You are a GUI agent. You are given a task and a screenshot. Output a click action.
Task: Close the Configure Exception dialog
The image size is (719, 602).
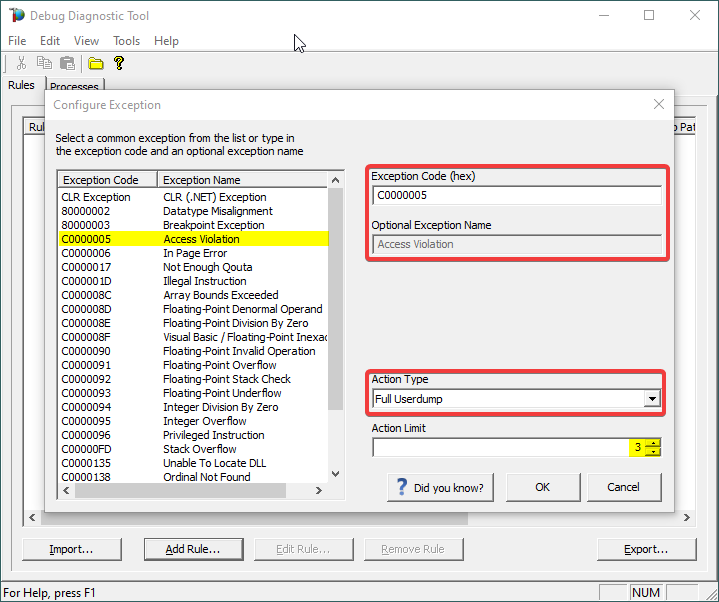point(658,104)
